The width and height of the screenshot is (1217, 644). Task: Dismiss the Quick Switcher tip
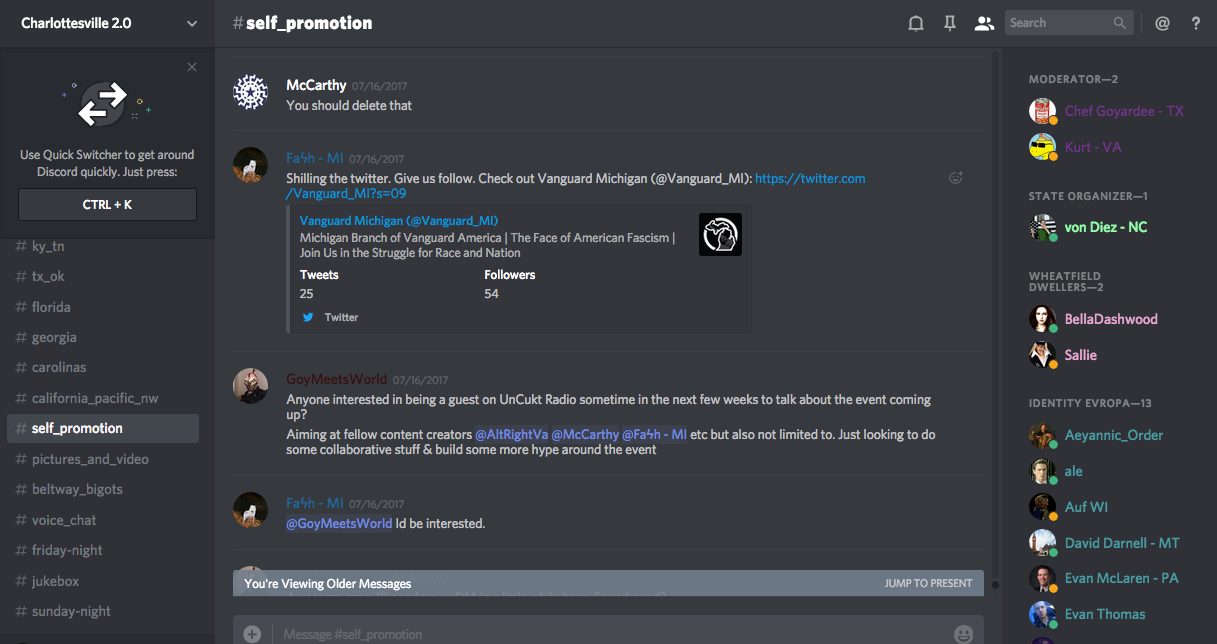click(x=192, y=67)
